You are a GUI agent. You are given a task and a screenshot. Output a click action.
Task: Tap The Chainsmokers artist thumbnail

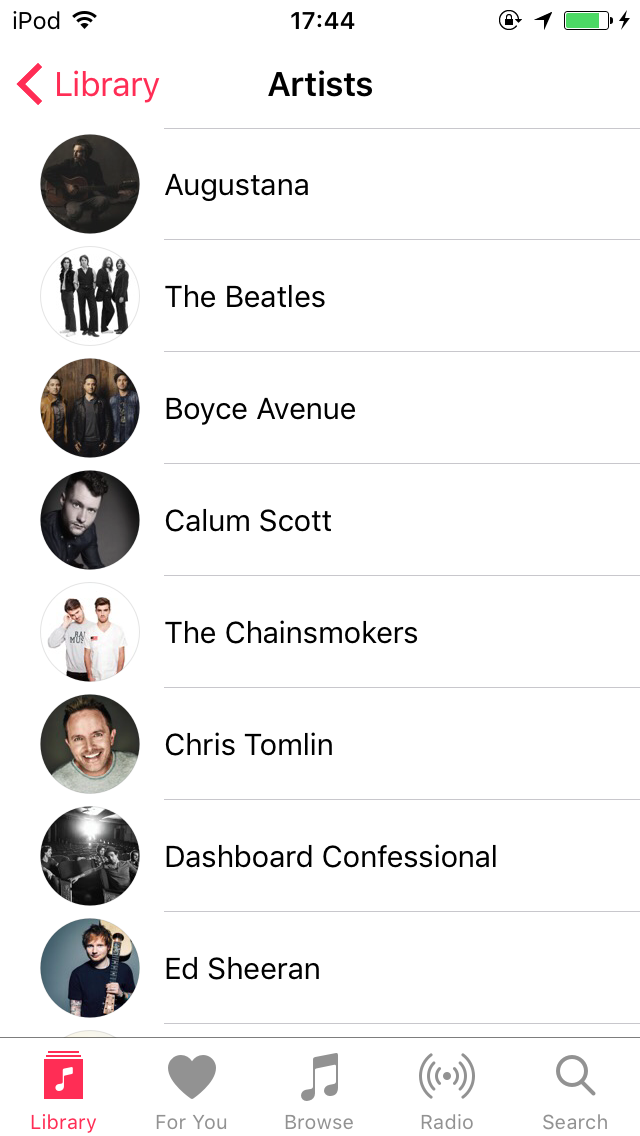click(x=90, y=632)
